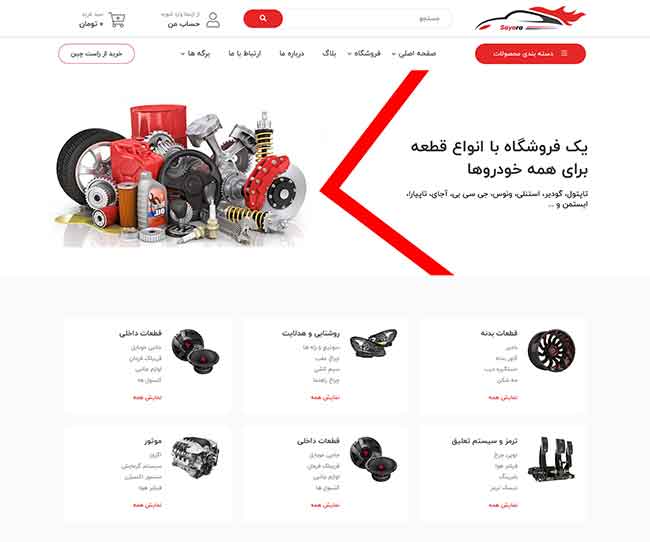Open the دسته بندی محصولات categories button

coord(530,54)
